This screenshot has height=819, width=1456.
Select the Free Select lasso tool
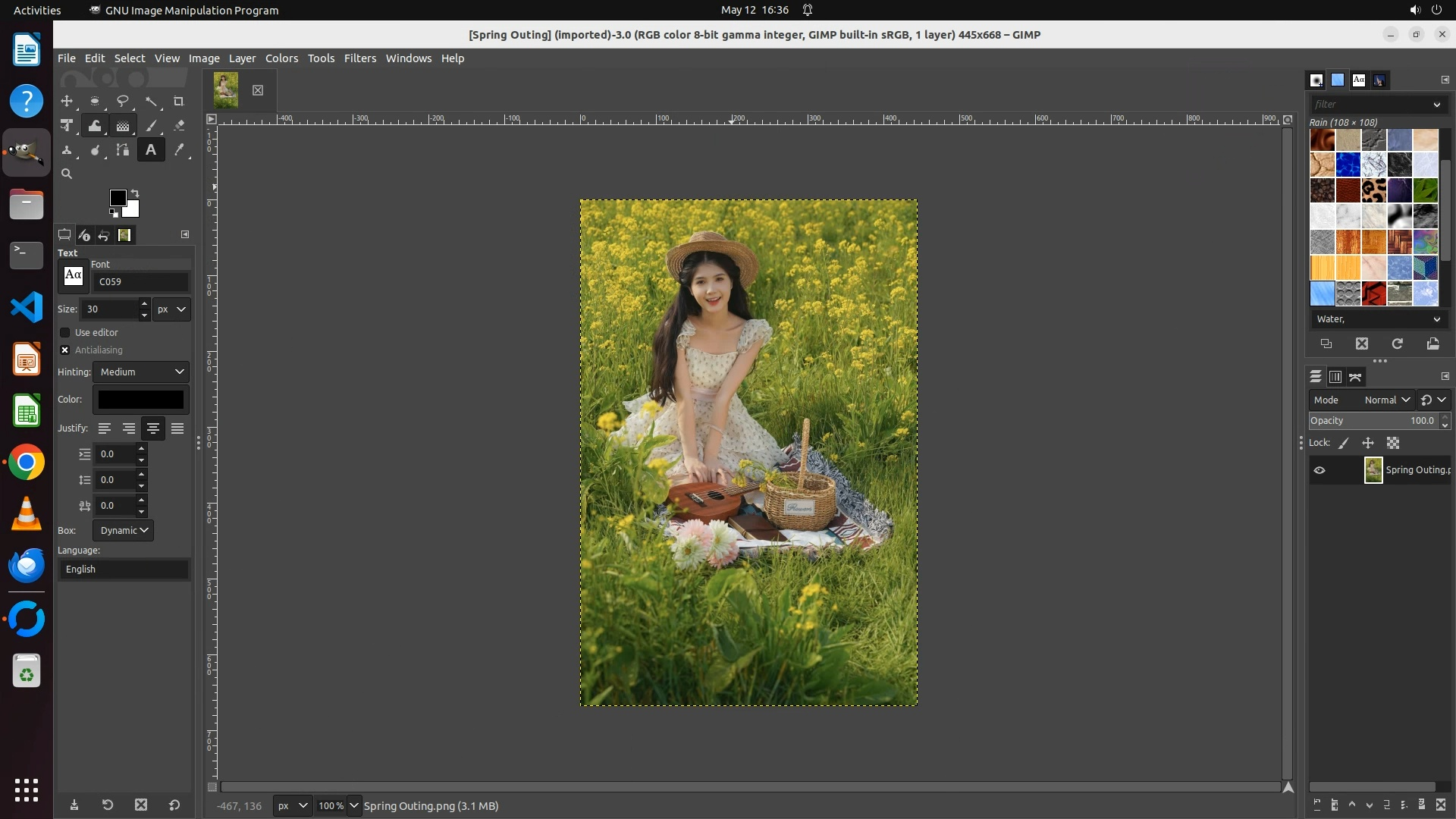123,101
